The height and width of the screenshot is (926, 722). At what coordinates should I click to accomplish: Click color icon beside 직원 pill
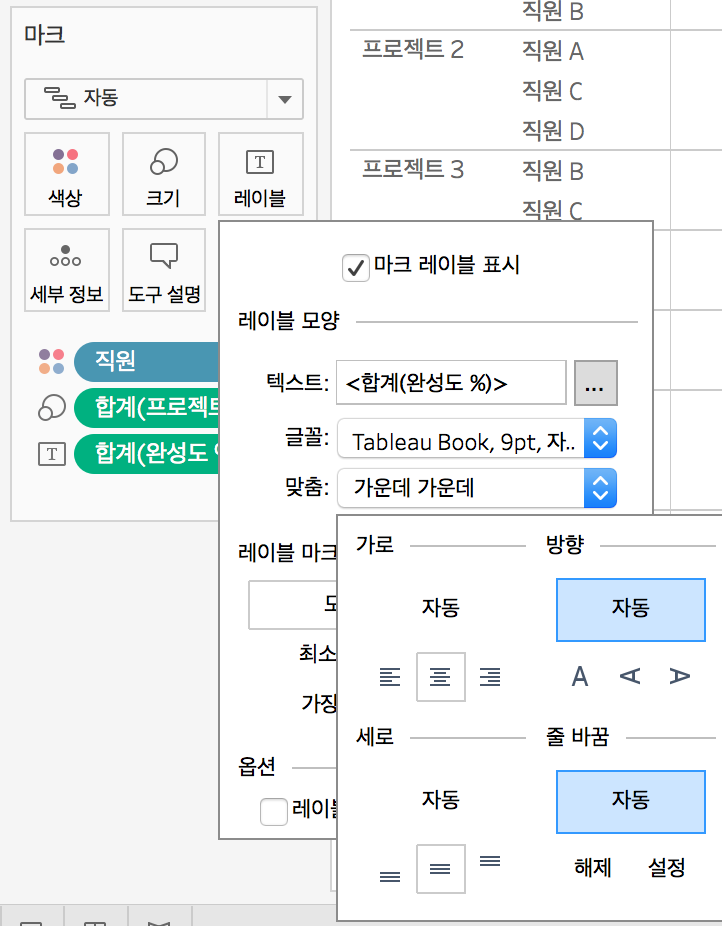click(51, 361)
